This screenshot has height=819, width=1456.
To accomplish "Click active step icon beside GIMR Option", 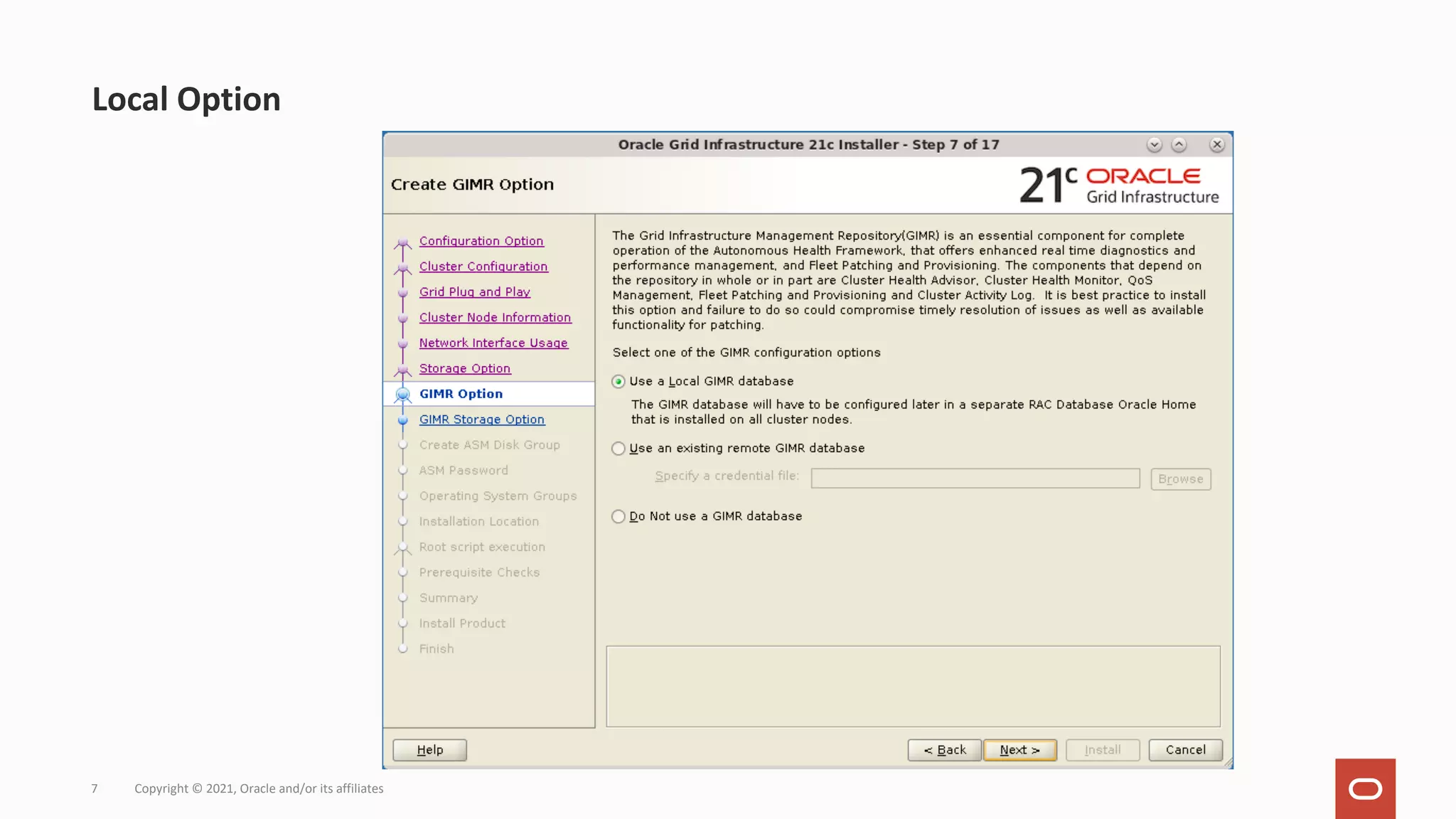I will [x=402, y=395].
